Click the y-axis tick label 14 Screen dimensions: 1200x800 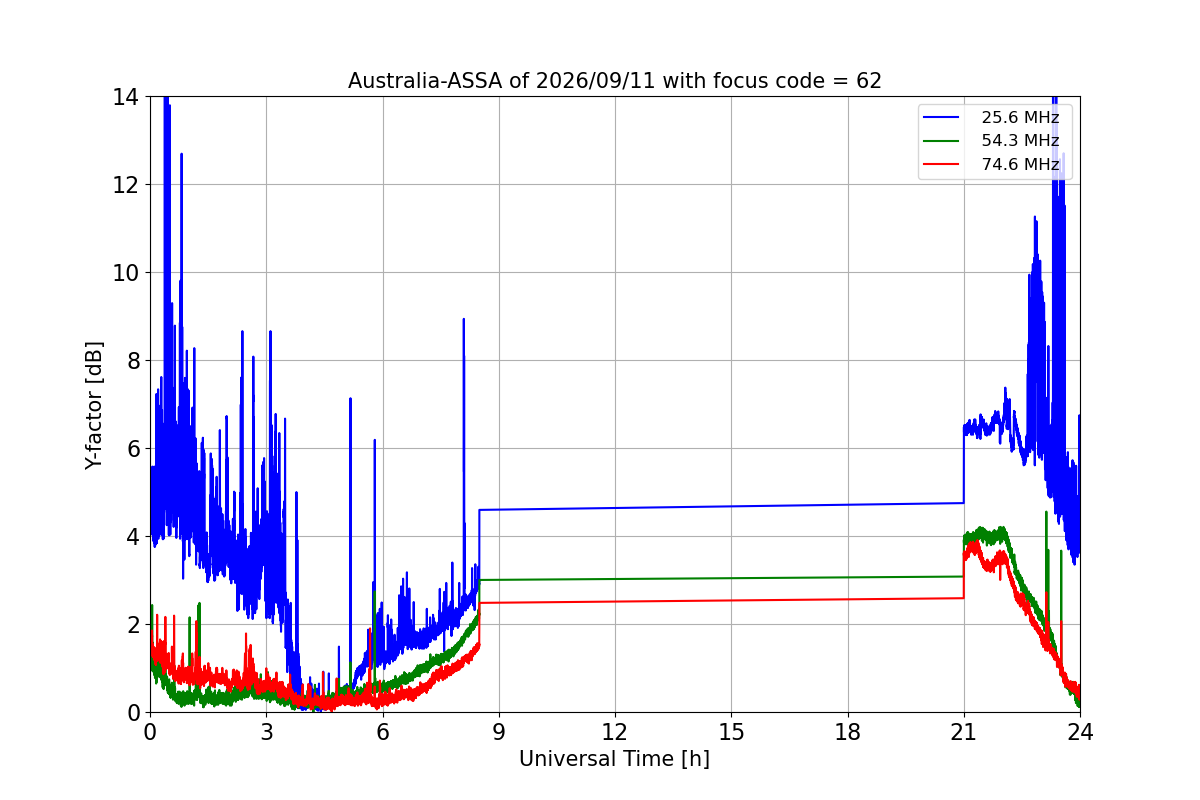(x=126, y=97)
